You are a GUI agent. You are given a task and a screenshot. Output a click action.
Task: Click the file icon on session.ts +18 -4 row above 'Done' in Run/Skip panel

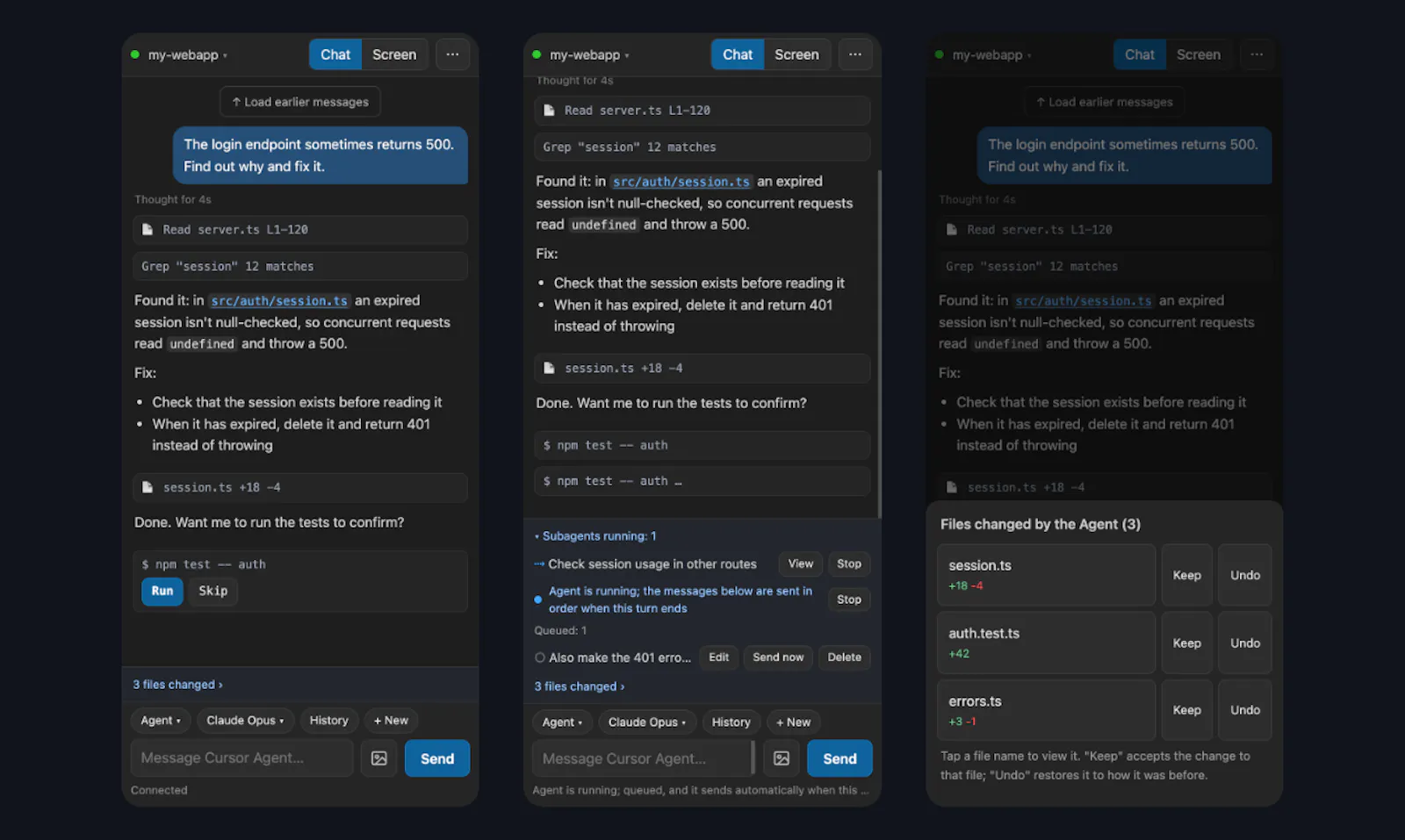coord(148,487)
